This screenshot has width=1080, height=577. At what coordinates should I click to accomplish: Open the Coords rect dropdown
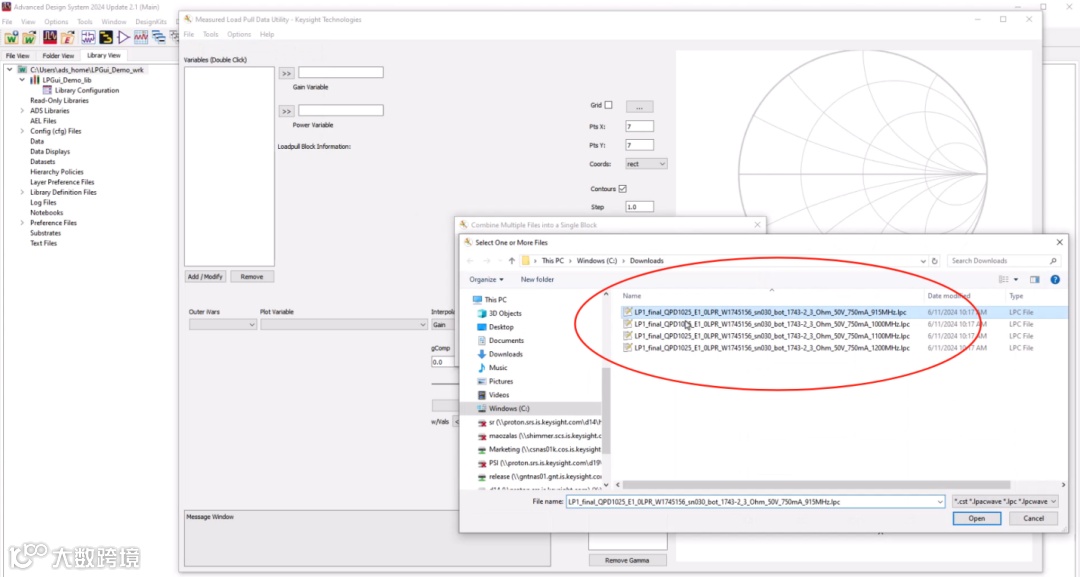(646, 164)
